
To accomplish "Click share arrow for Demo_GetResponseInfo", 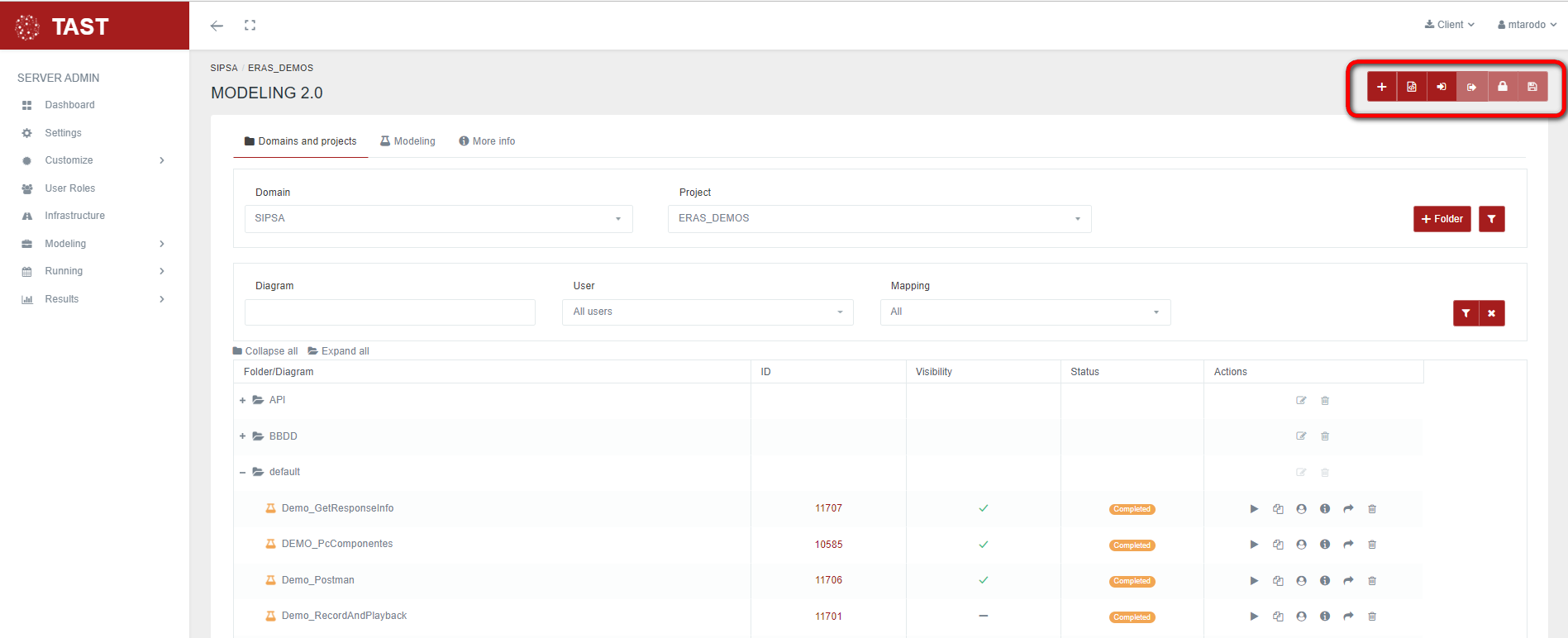I will coord(1348,509).
